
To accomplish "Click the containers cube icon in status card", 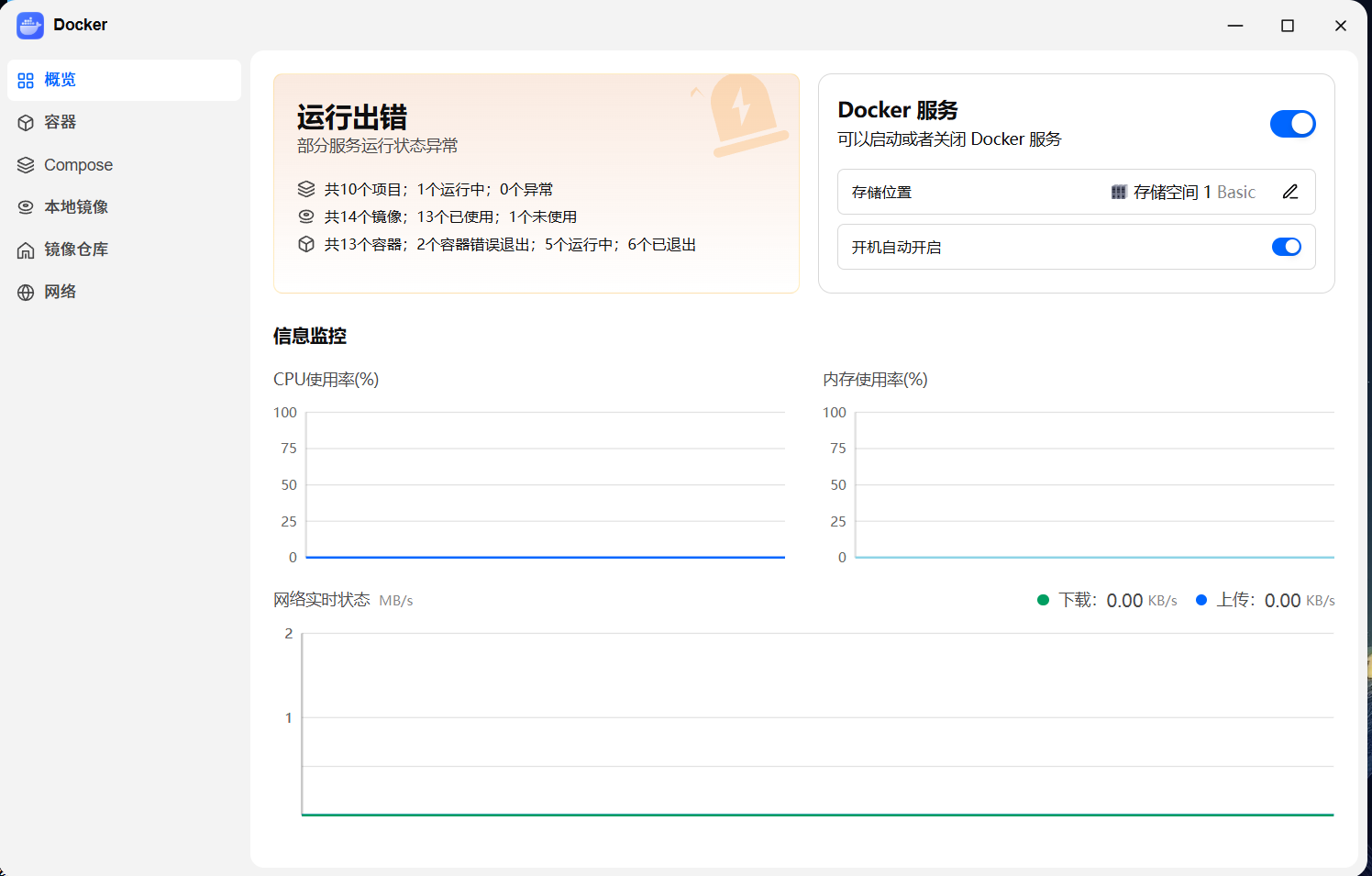I will tap(306, 244).
